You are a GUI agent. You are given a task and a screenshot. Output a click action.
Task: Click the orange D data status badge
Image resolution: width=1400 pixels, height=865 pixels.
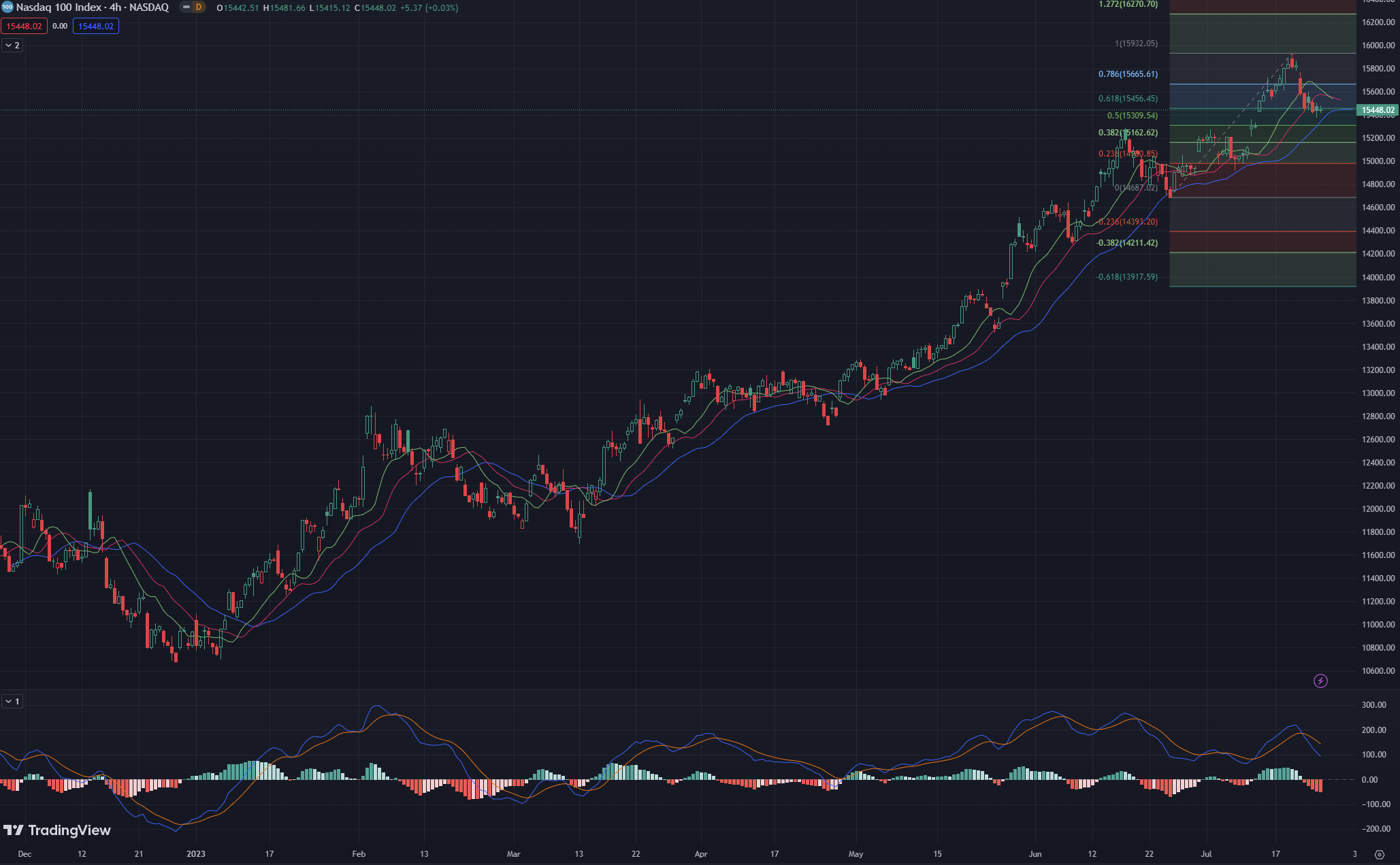(199, 7)
